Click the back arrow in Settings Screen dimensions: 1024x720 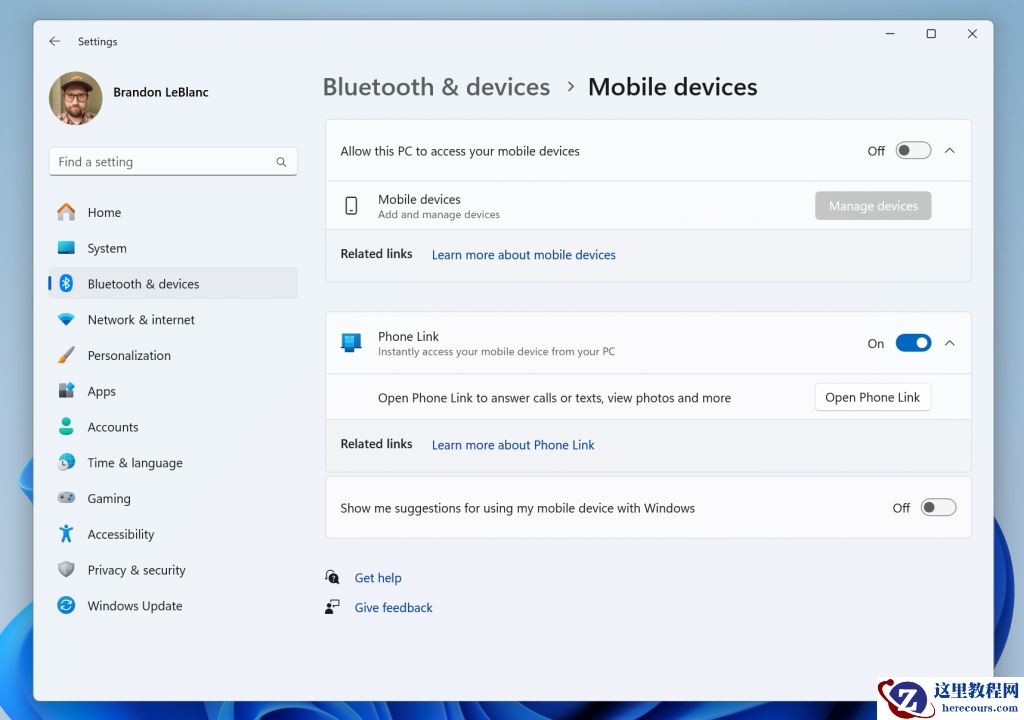click(55, 41)
